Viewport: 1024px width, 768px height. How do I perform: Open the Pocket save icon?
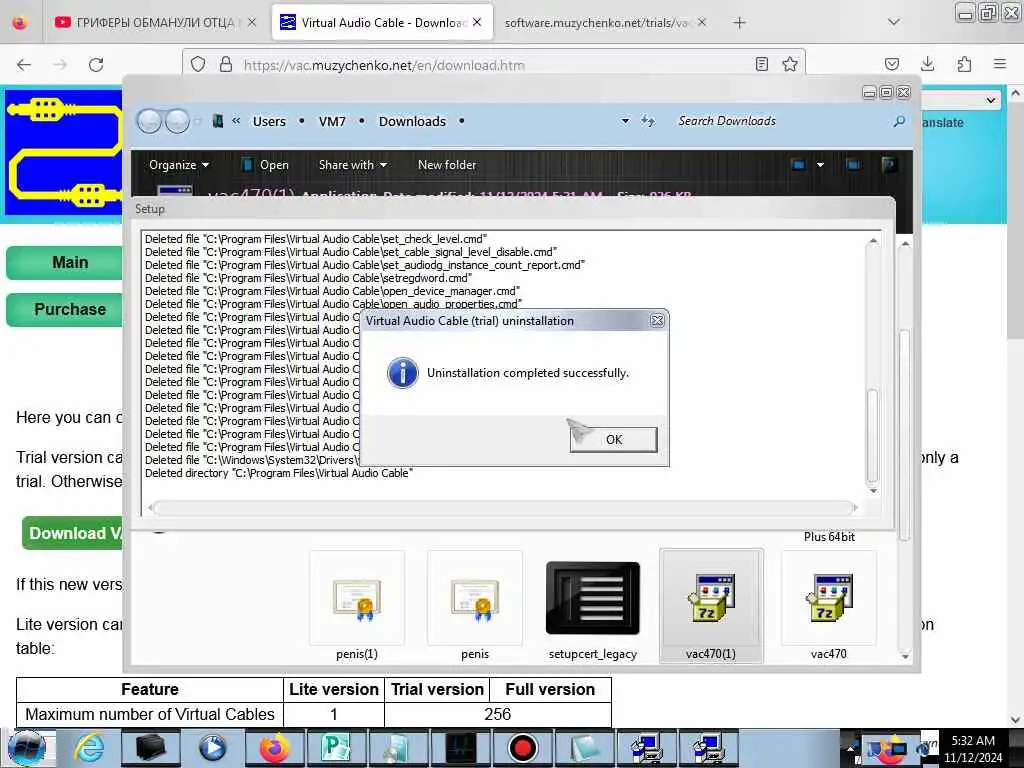(x=891, y=64)
